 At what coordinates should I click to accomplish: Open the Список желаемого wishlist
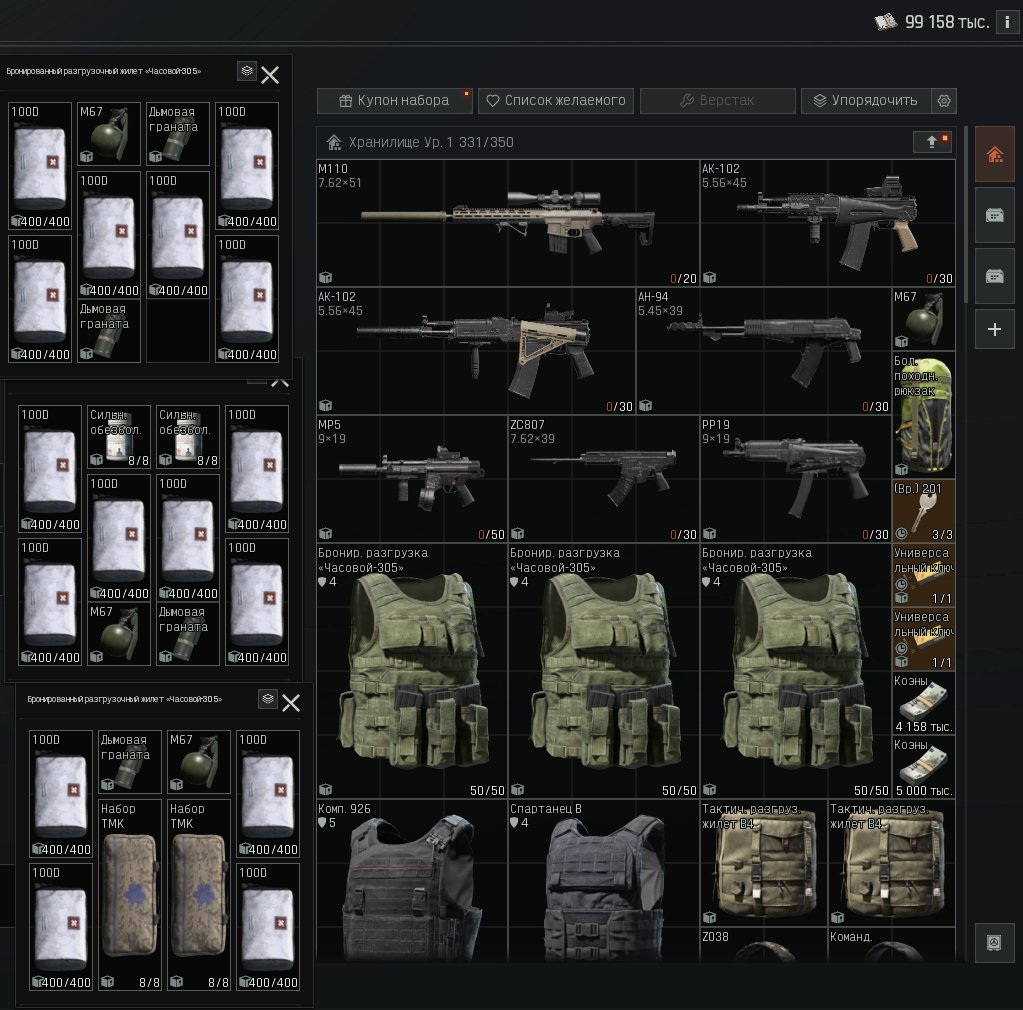[556, 100]
